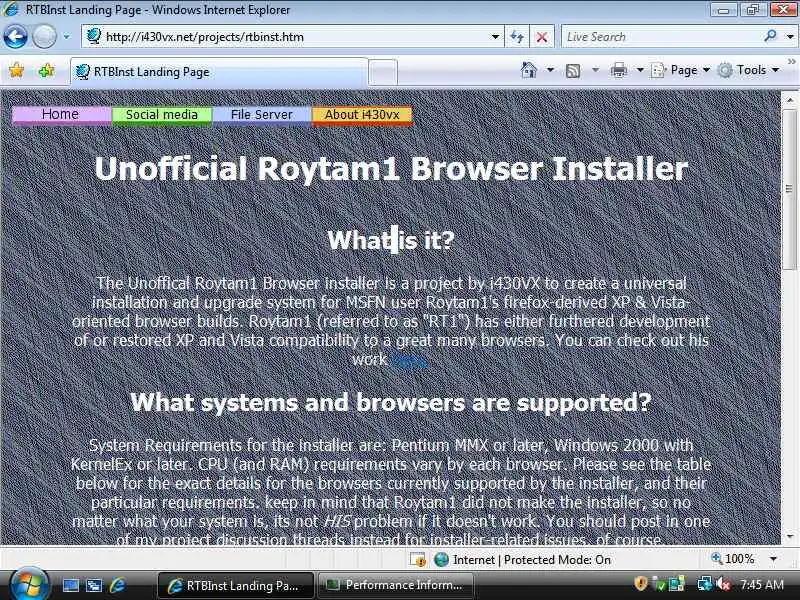
Task: Switch to the RTBInst Landing Page taskbar button
Action: (235, 585)
